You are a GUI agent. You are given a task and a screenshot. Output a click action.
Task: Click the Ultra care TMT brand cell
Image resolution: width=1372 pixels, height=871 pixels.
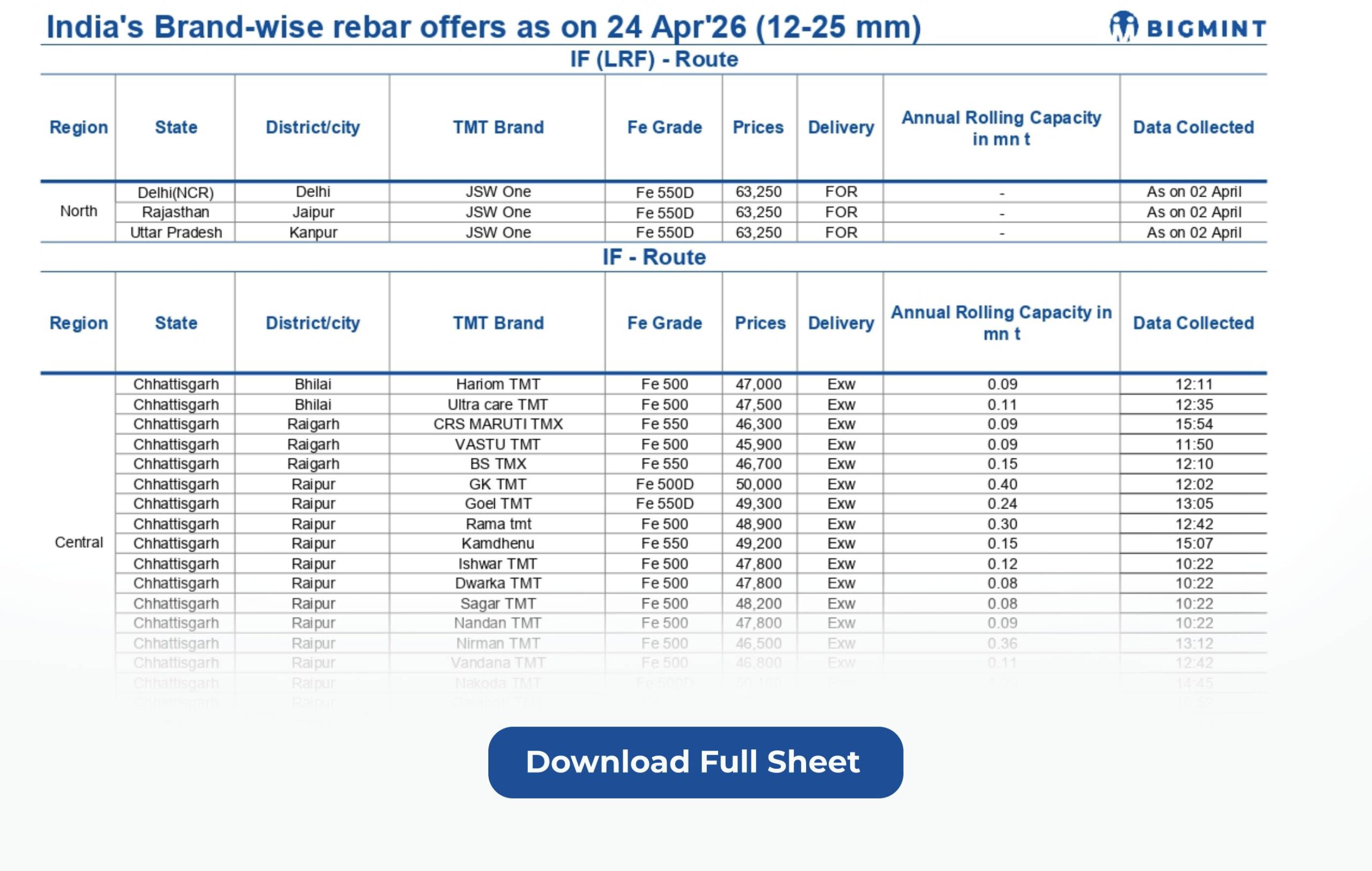tap(497, 404)
